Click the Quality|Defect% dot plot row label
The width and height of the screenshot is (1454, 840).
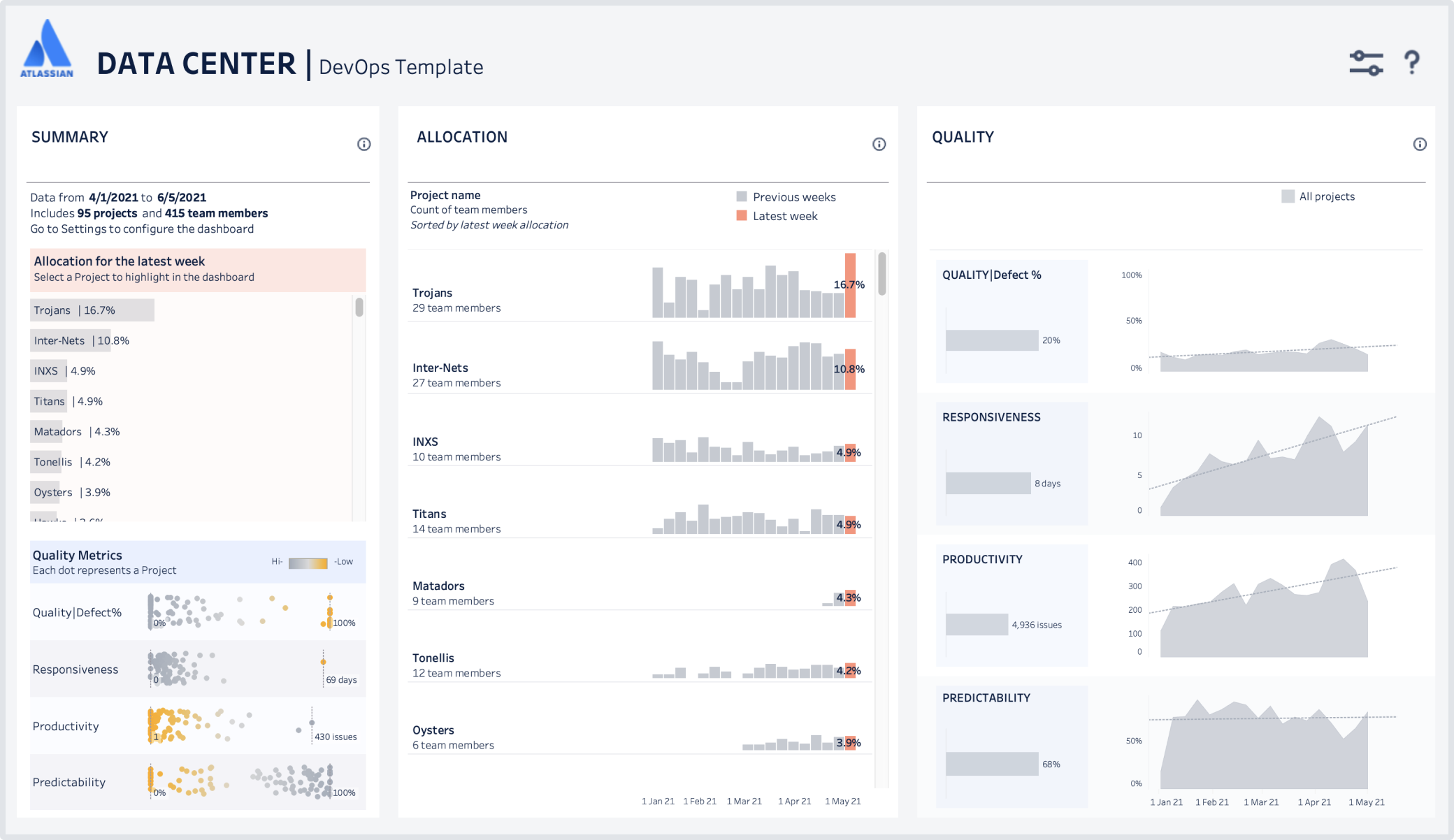[77, 613]
